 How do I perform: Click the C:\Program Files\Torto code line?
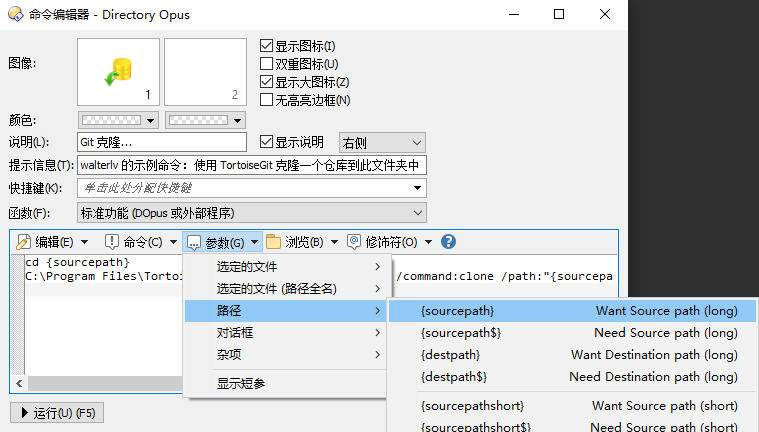[x=104, y=276]
